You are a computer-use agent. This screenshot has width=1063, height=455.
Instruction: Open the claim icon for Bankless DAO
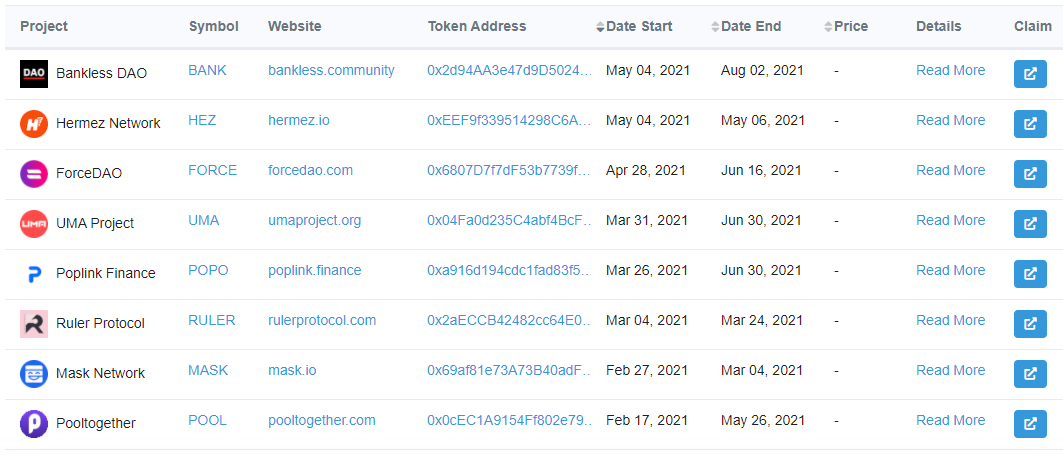1030,73
